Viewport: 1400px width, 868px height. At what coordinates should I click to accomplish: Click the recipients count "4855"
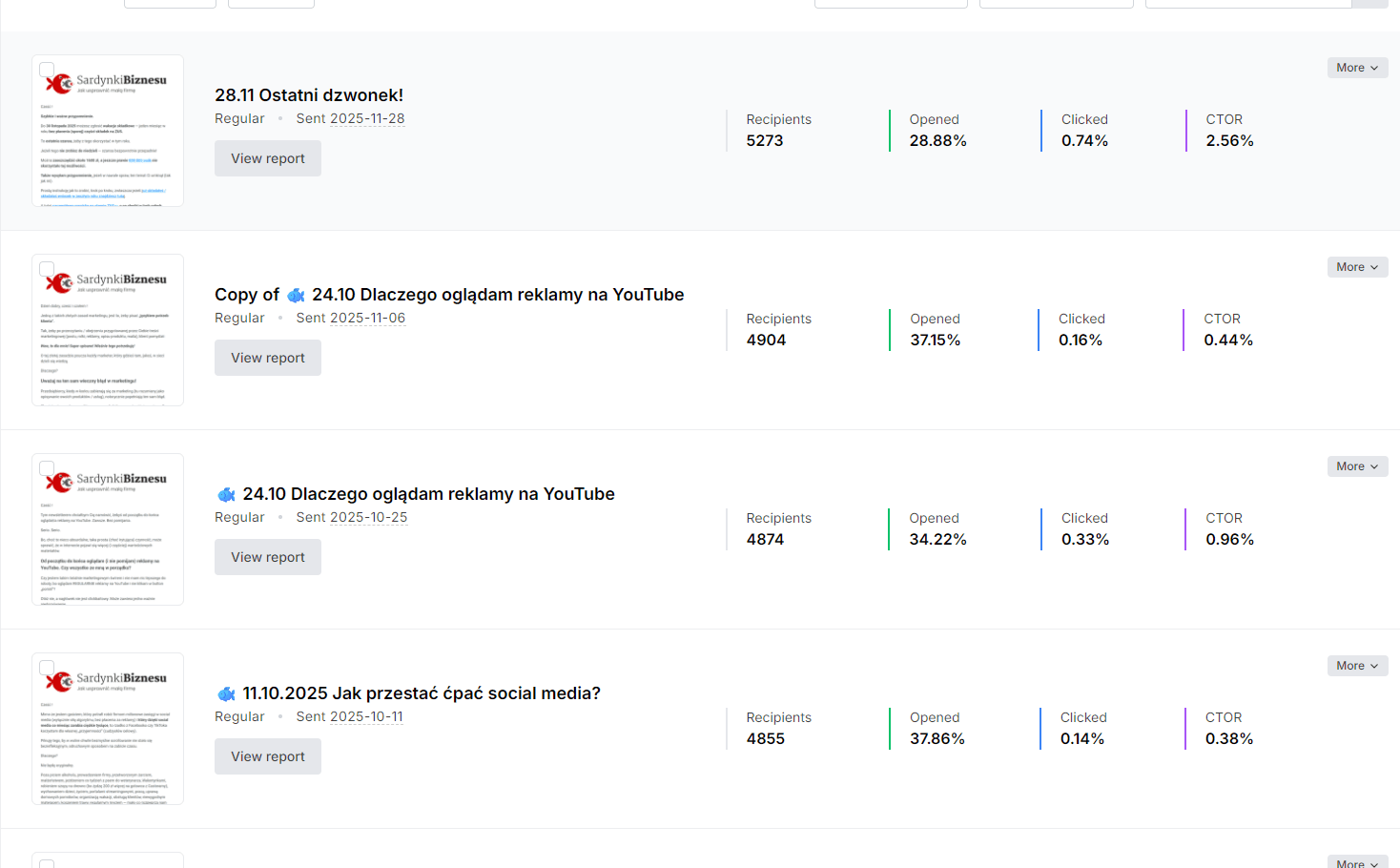point(766,739)
